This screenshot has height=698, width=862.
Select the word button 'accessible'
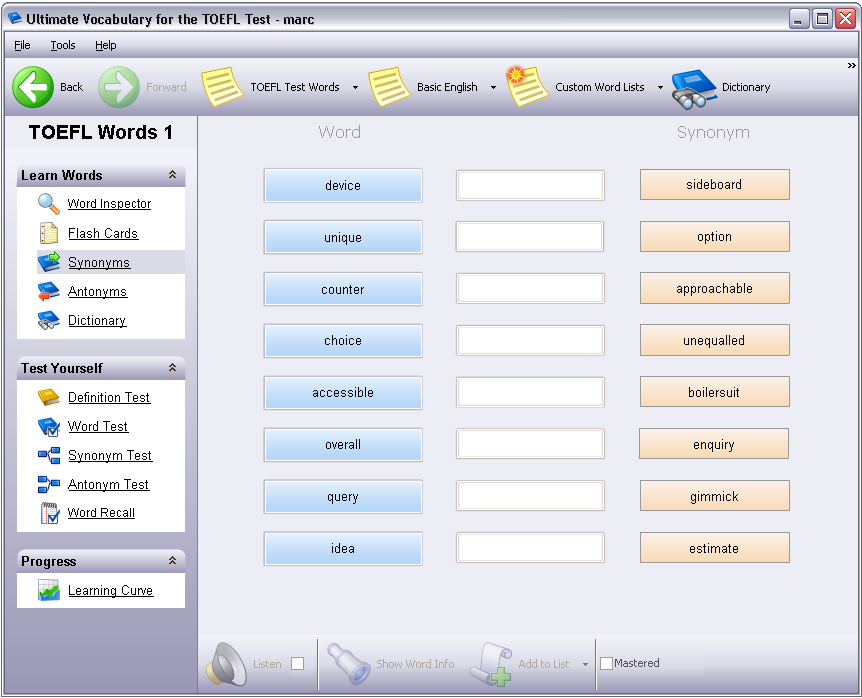point(343,392)
